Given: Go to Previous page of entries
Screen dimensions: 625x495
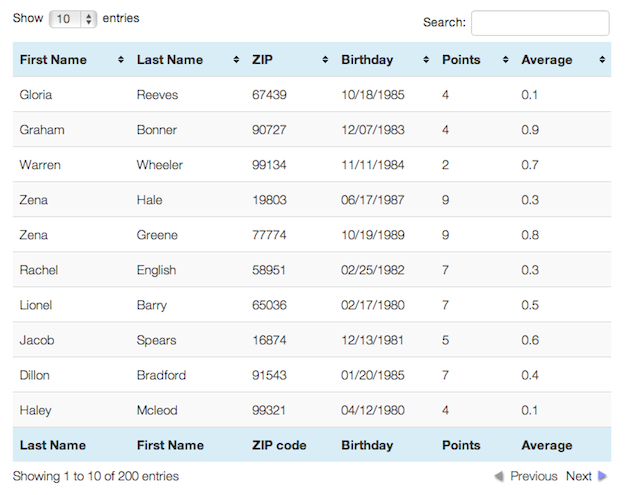Looking at the screenshot, I should [x=533, y=477].
